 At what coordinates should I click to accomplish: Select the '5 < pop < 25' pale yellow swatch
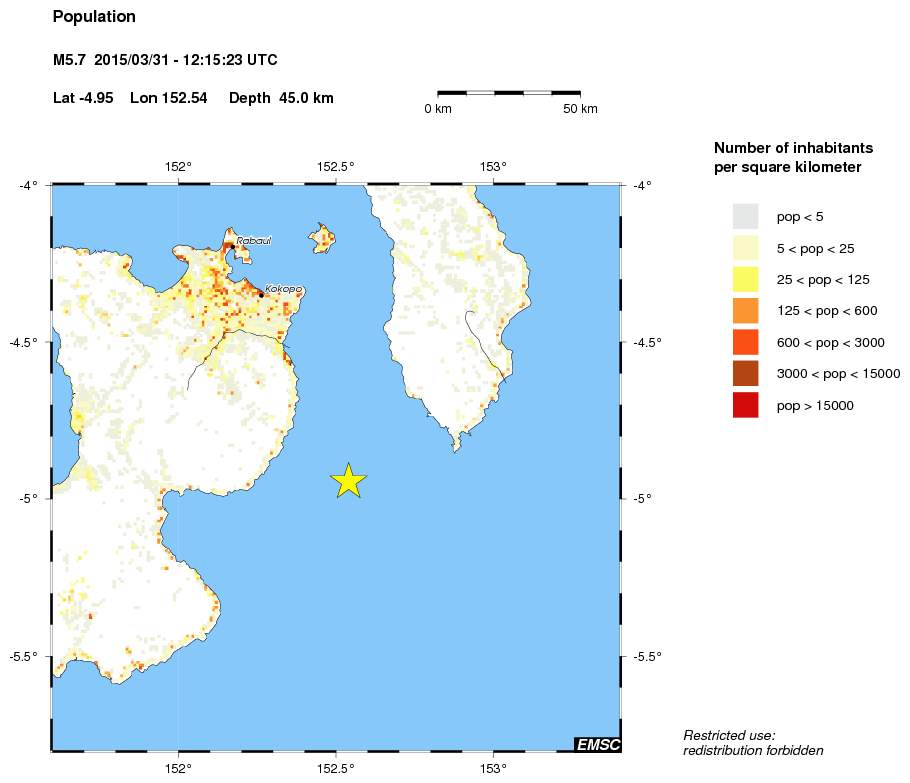click(745, 248)
